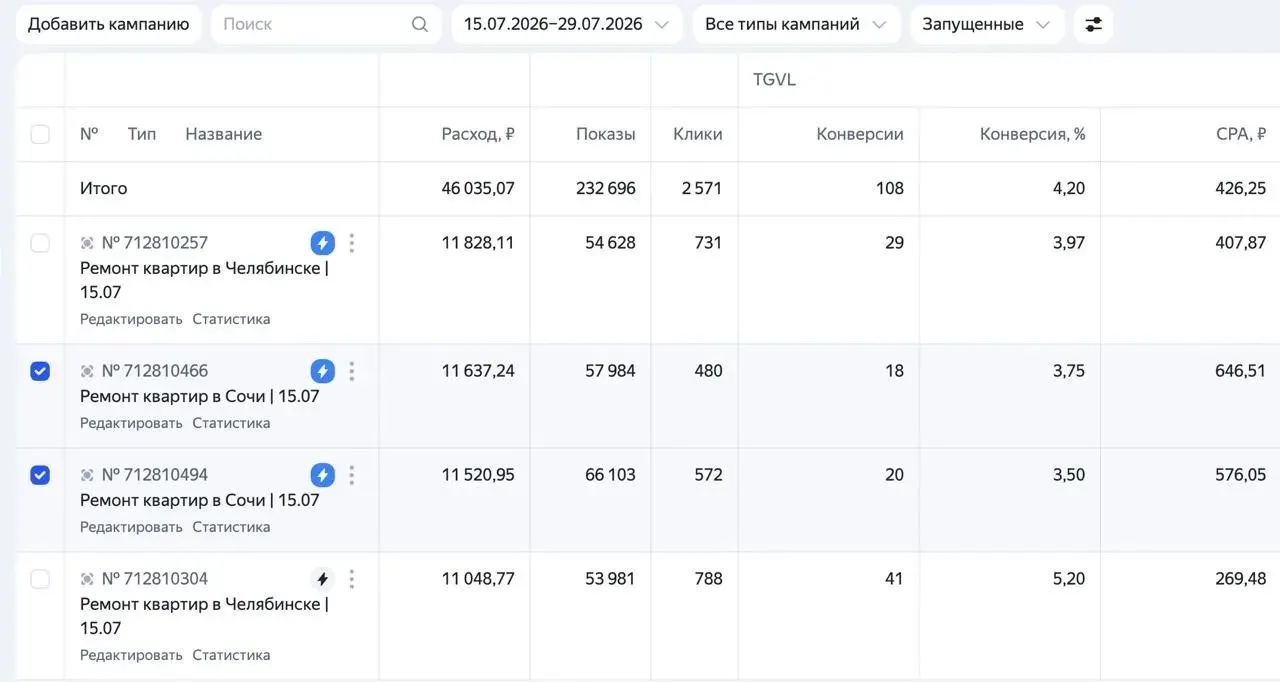Sort by the 'Конверсии' column header
The height and width of the screenshot is (682, 1280).
tap(860, 134)
